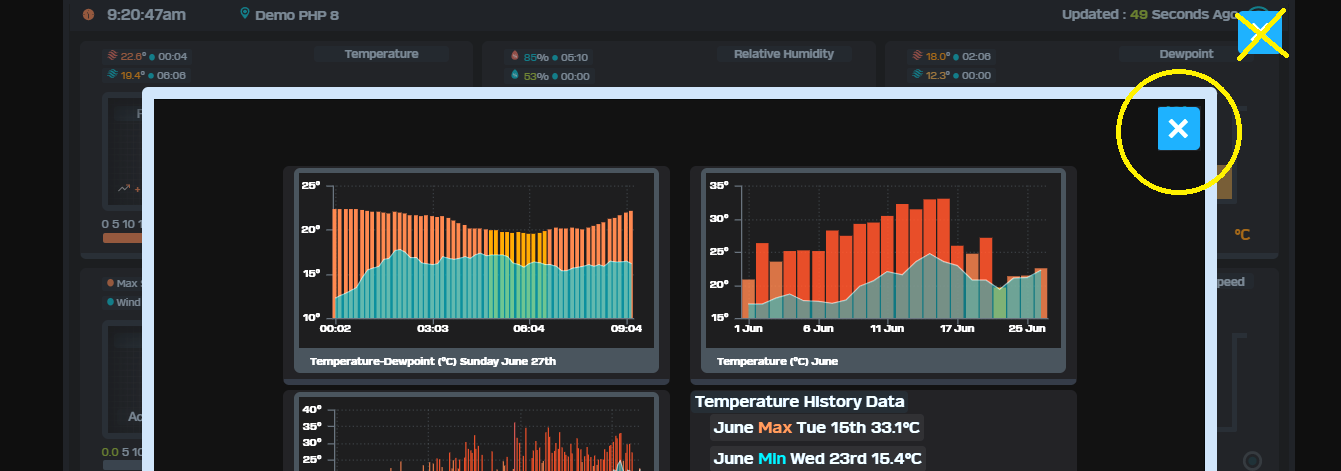Select the Temperature panel title

tap(382, 54)
